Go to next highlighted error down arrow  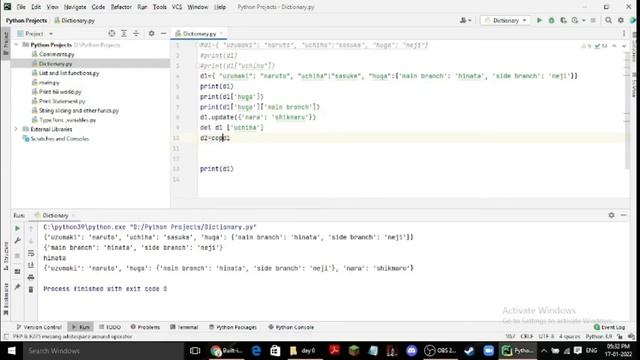624,46
